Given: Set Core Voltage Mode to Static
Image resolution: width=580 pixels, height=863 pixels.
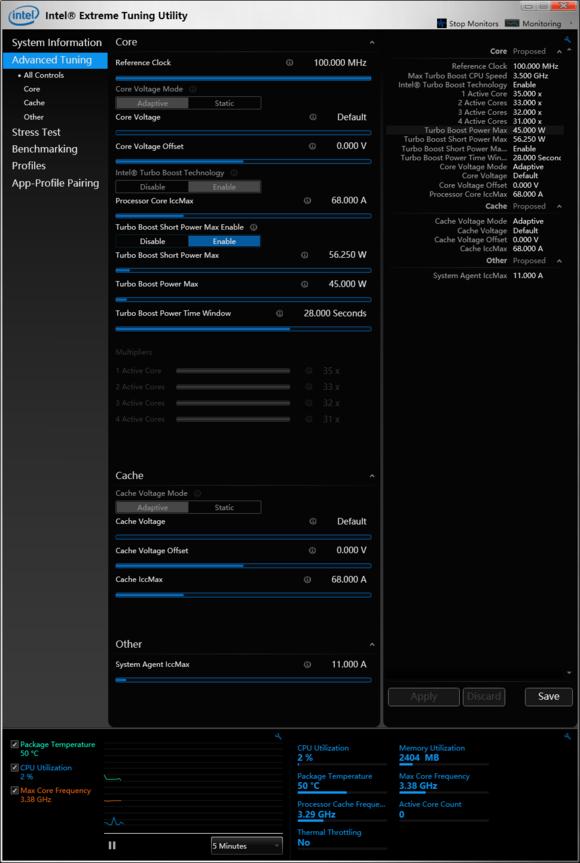Looking at the screenshot, I should coord(225,103).
